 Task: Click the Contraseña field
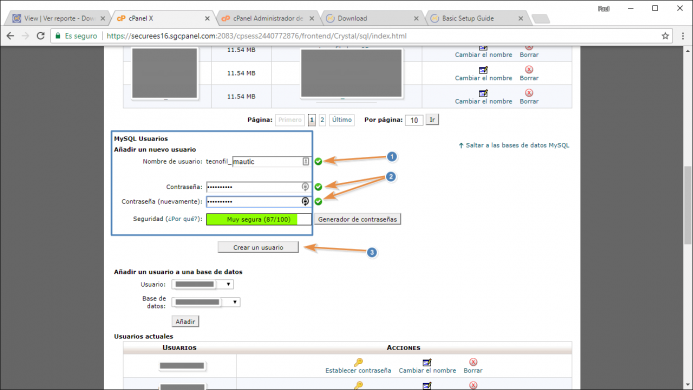(x=259, y=187)
